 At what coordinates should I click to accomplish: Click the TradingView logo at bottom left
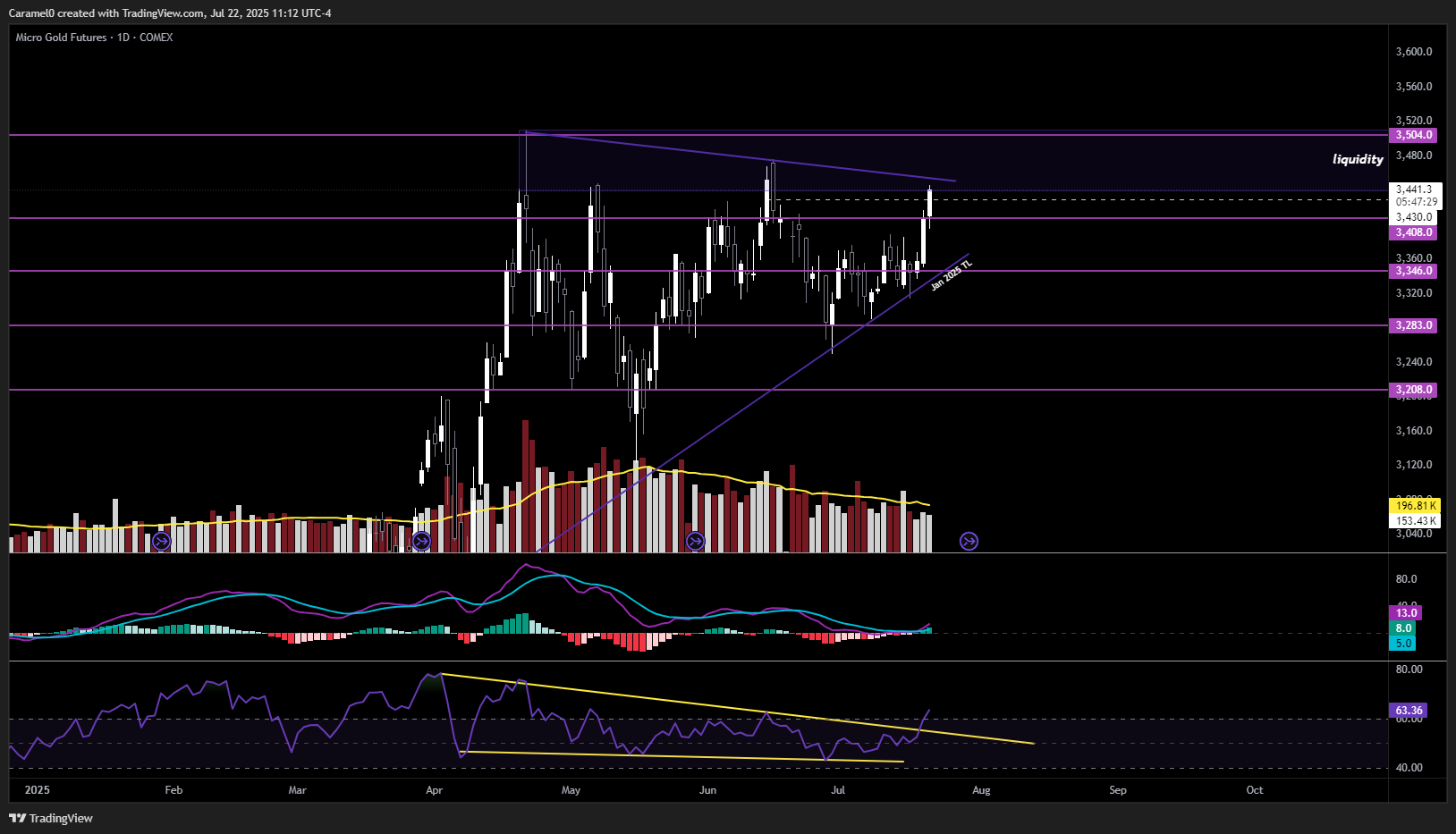point(51,818)
